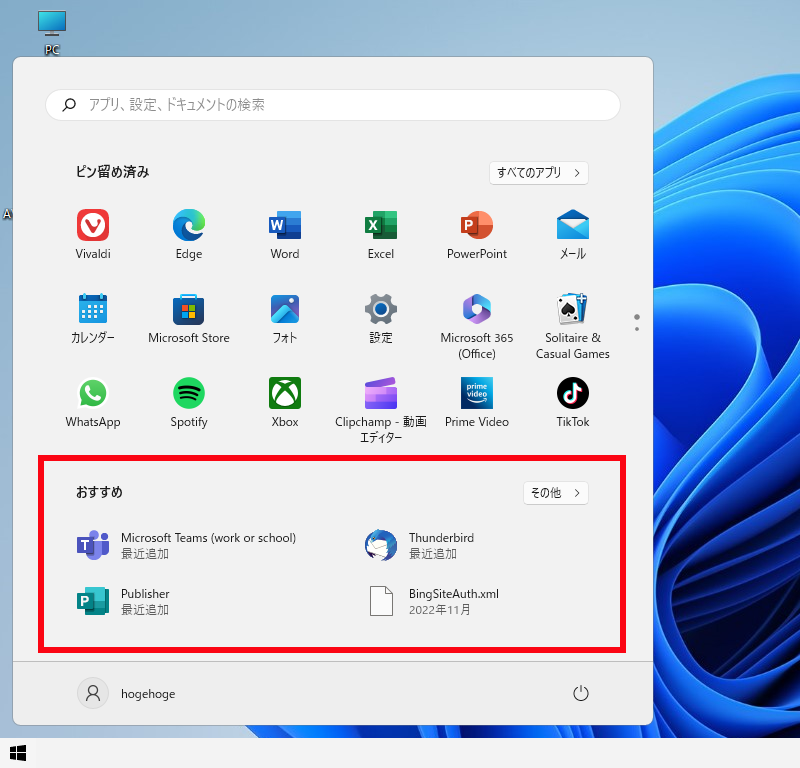Open PowerPoint from pinned apps
Screen dimensions: 800x768
(477, 234)
